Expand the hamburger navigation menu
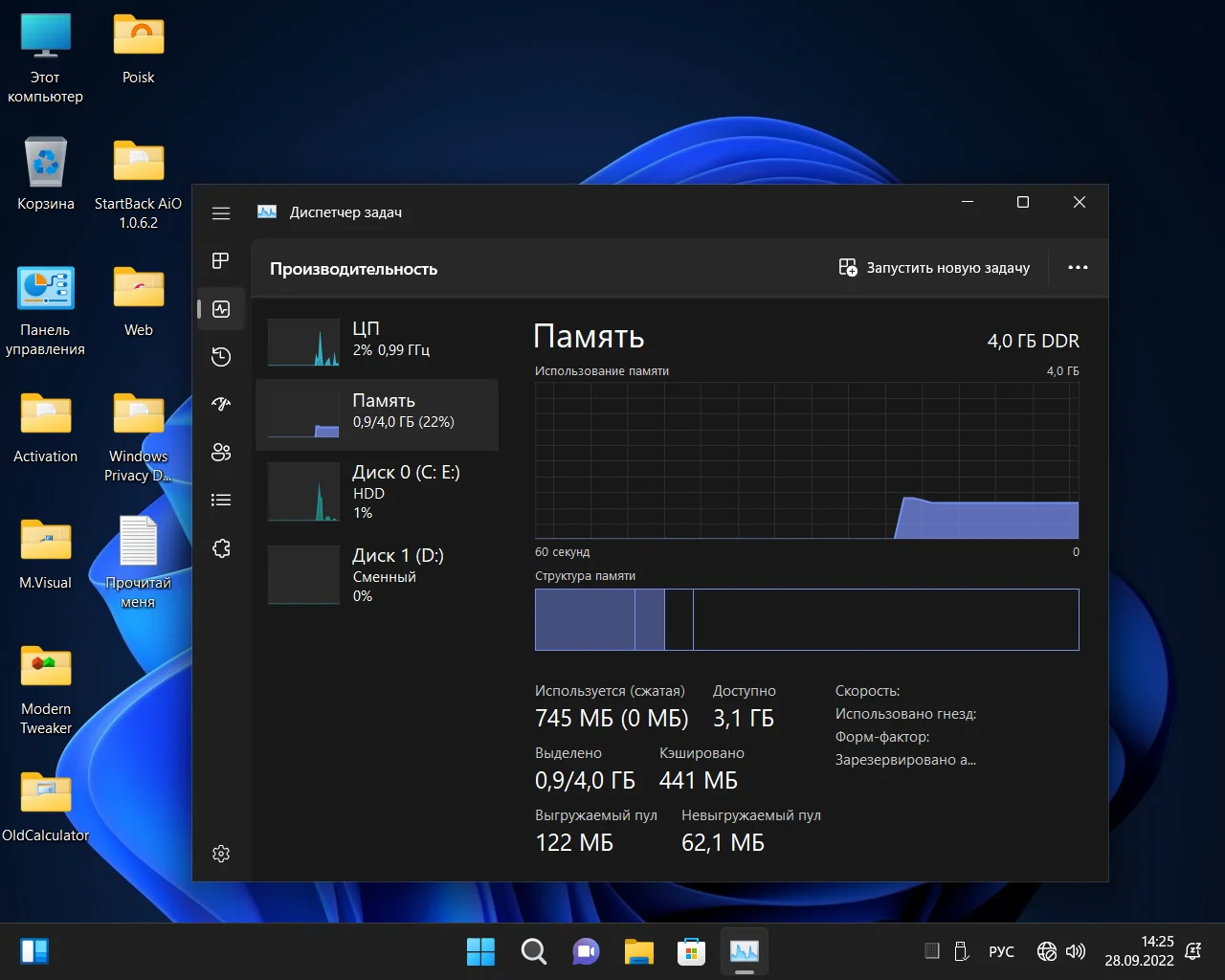 point(221,213)
